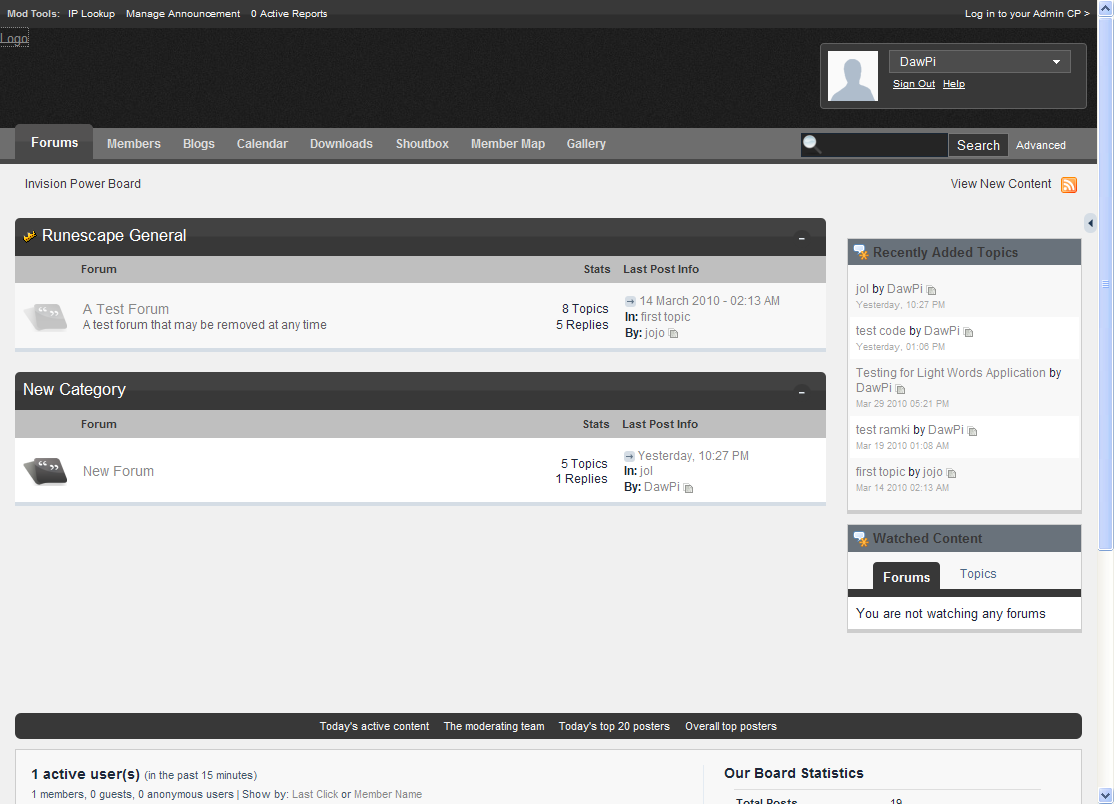Screen dimensions: 1114x804
Task: Click the go-to-last-post icon for first topic
Action: [x=630, y=301]
